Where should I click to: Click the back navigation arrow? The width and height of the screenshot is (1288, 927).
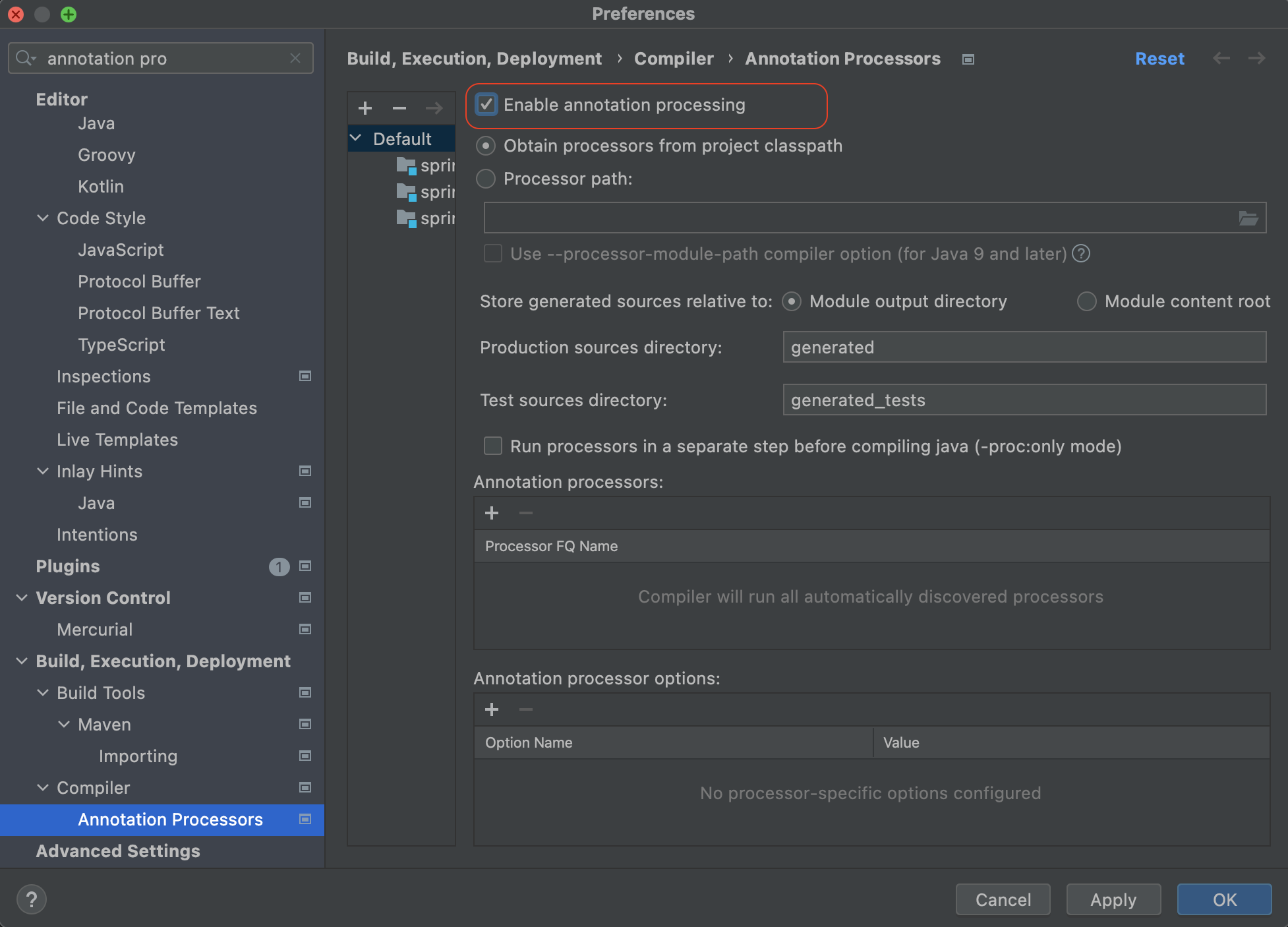(1221, 59)
